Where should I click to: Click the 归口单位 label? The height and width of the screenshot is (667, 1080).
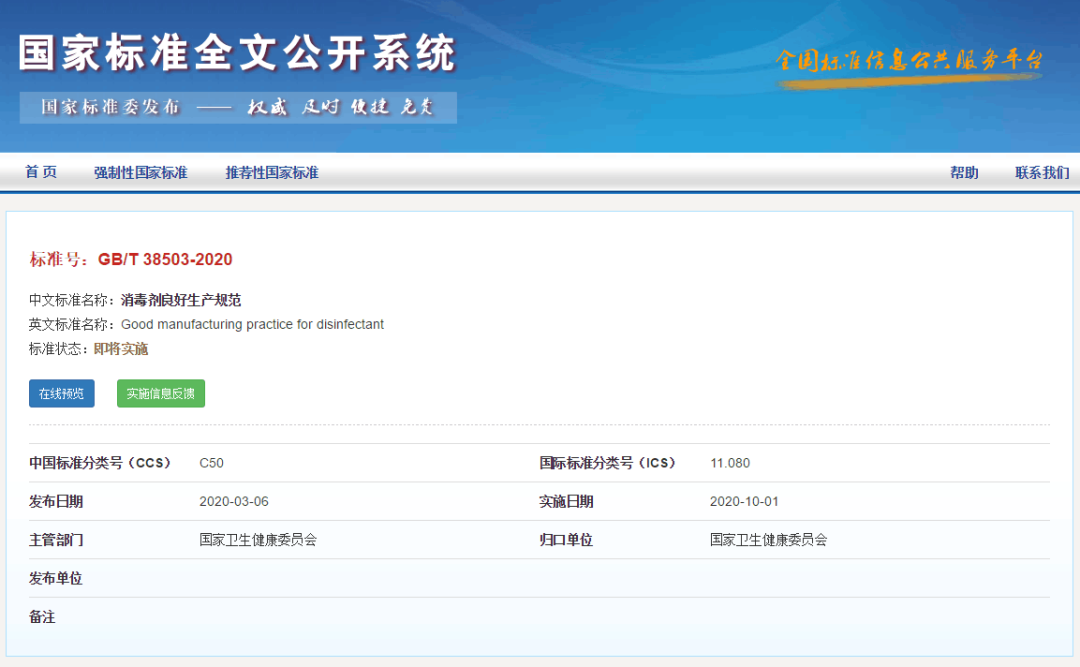[x=566, y=540]
